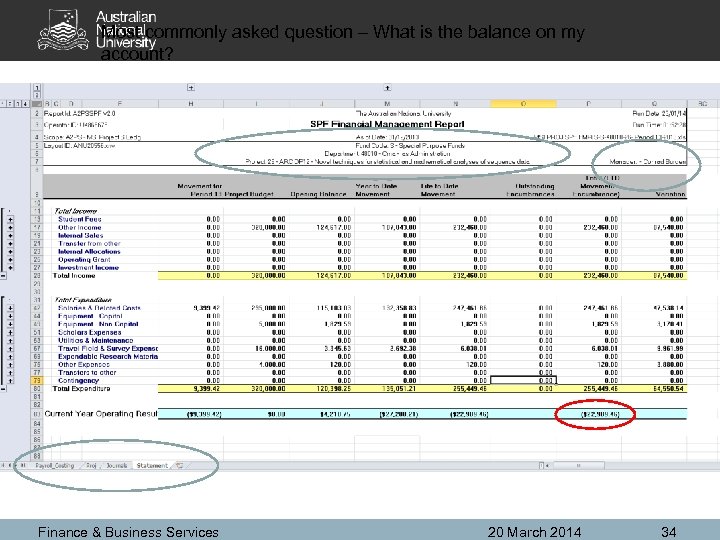Image resolution: width=720 pixels, height=540 pixels.
Task: Click the 'Internal Sales' row label
Action: click(x=80, y=236)
